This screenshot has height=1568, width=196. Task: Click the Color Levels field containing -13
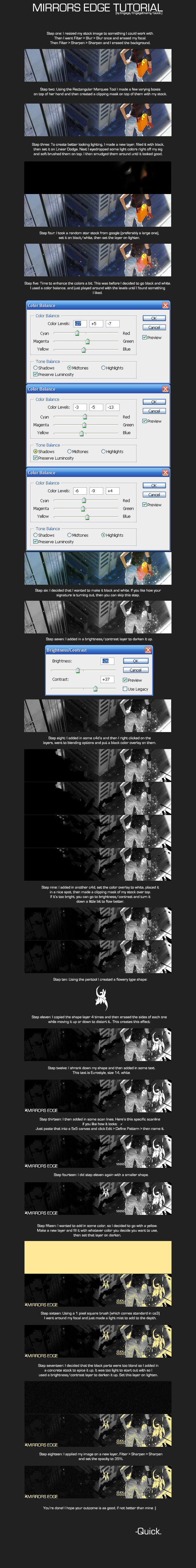(113, 407)
